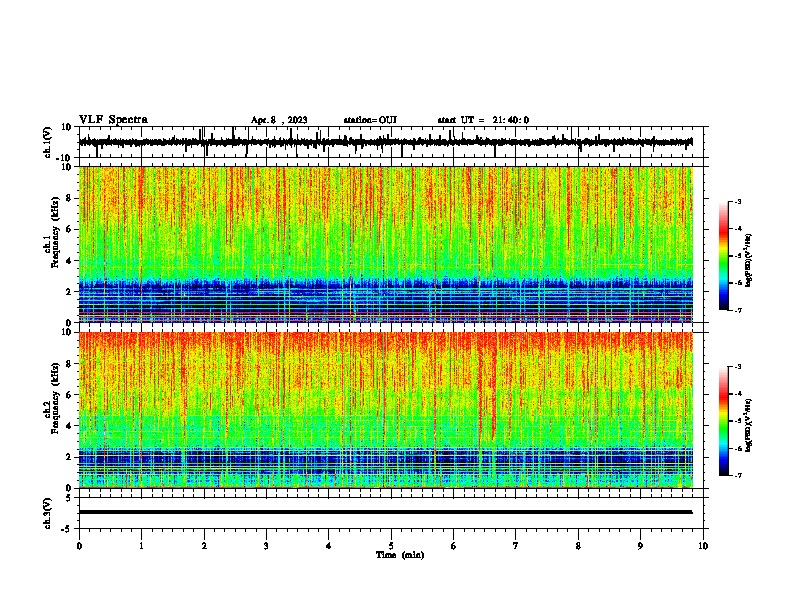Screen dimensions: 792x612
Task: Click time axis tick label "4"
Action: click(328, 546)
